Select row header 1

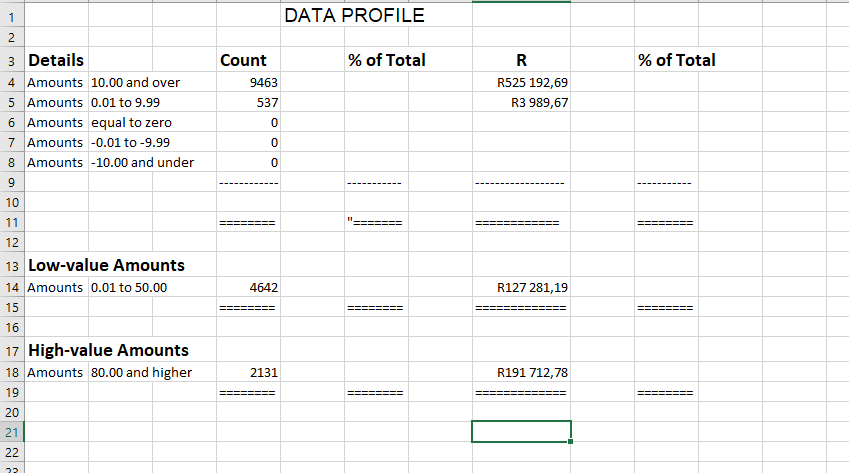point(11,16)
